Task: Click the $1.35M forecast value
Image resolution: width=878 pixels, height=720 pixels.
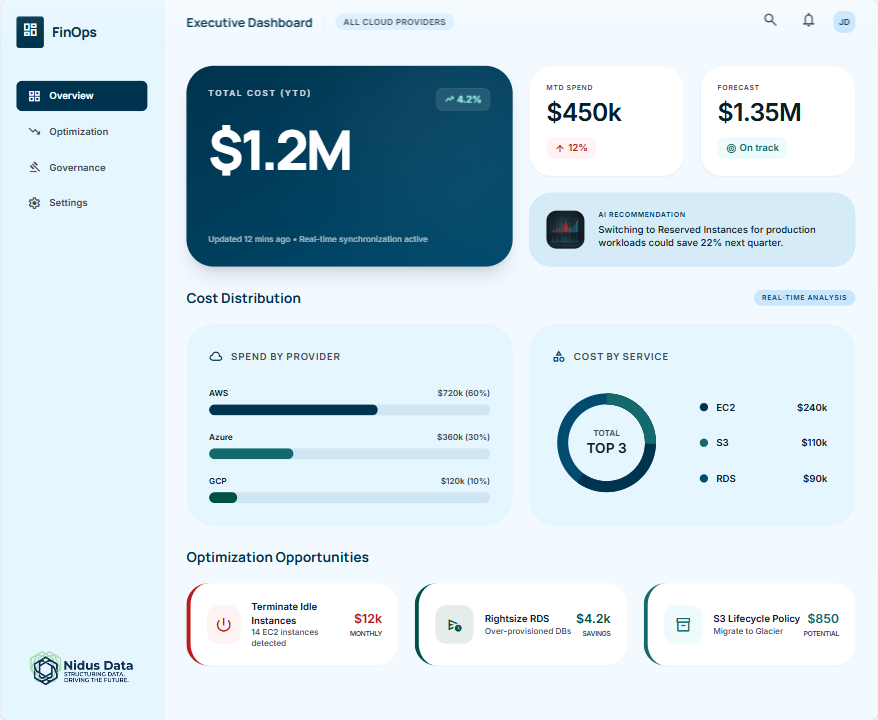Action: 759,112
